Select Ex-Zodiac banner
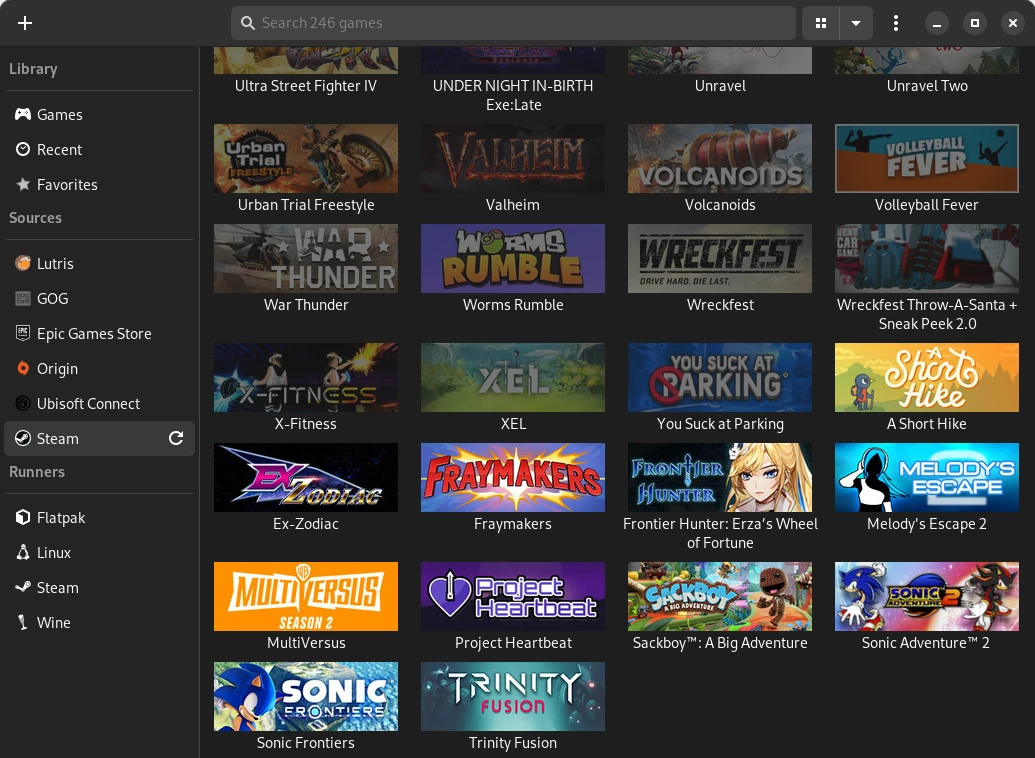This screenshot has height=758, width=1035. point(306,477)
